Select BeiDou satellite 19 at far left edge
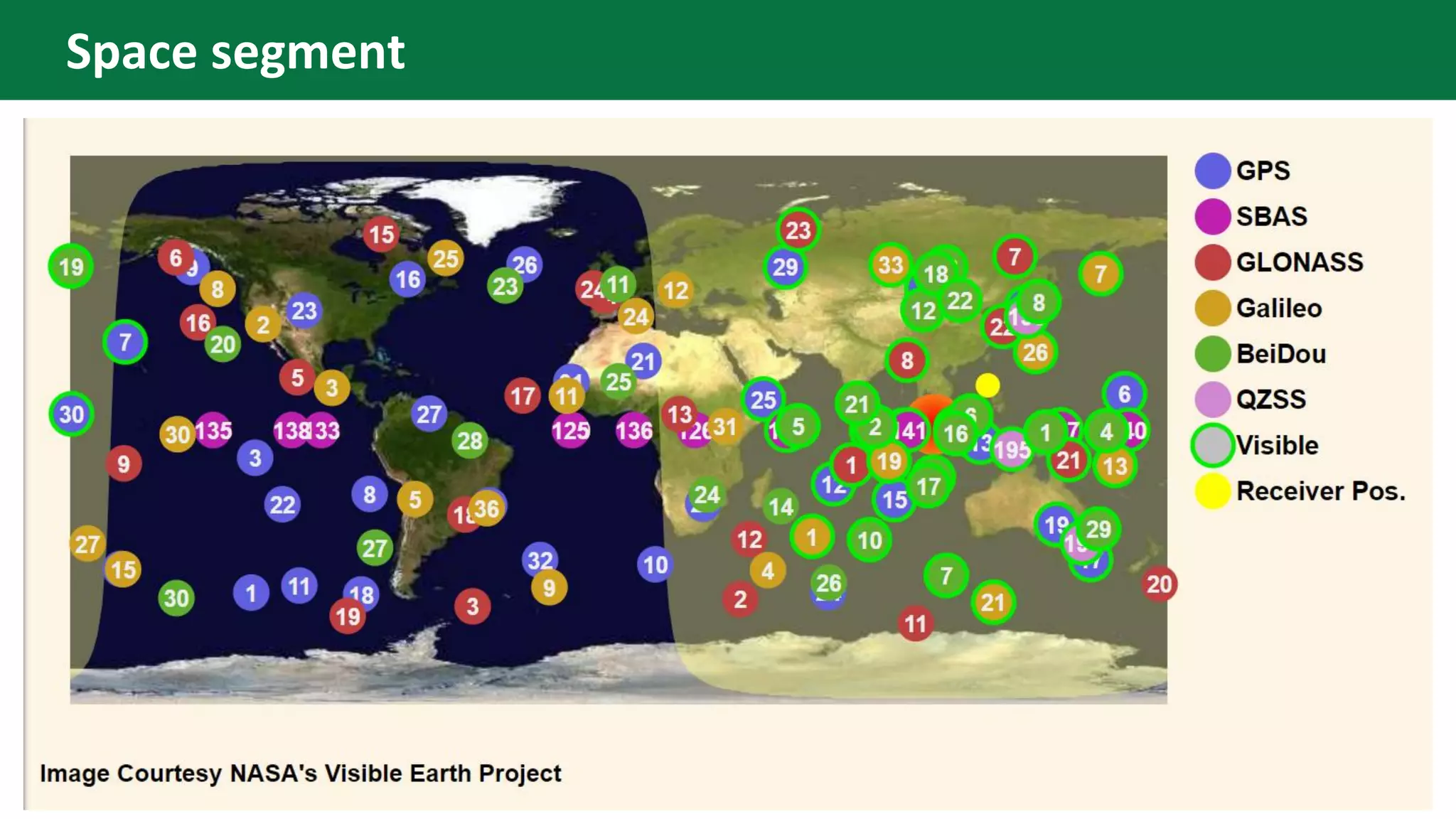The width and height of the screenshot is (1456, 819). tap(70, 267)
